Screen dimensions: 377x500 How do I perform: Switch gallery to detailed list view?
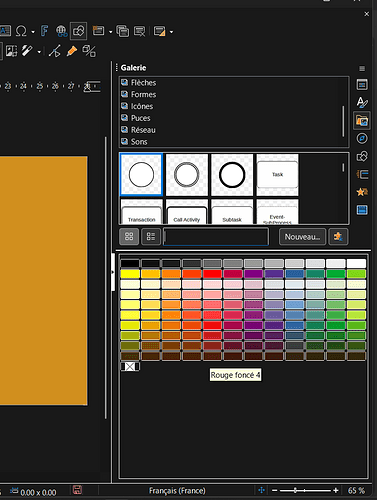tap(151, 237)
